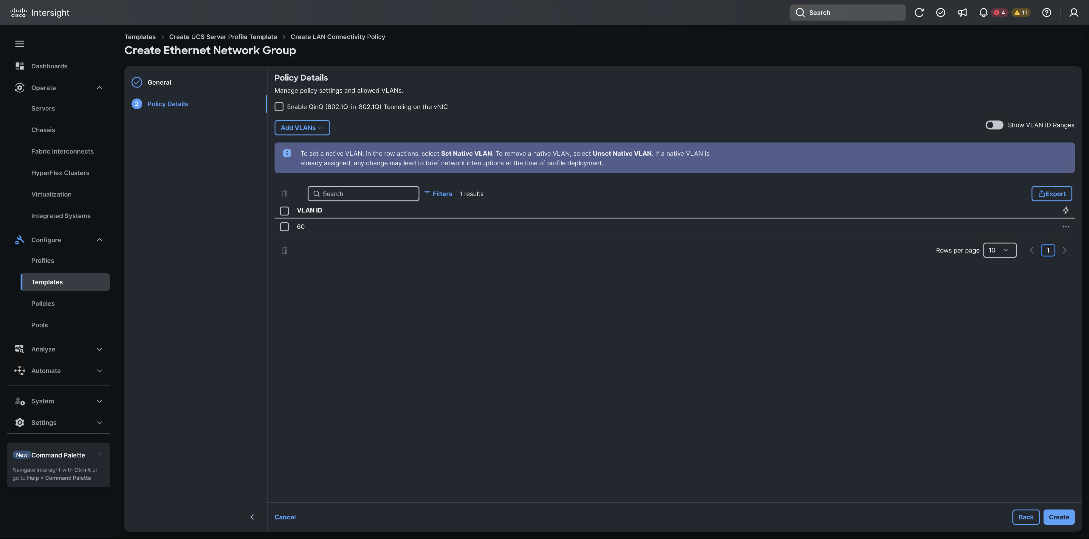Click the Create button
The image size is (1089, 539).
click(x=1058, y=517)
